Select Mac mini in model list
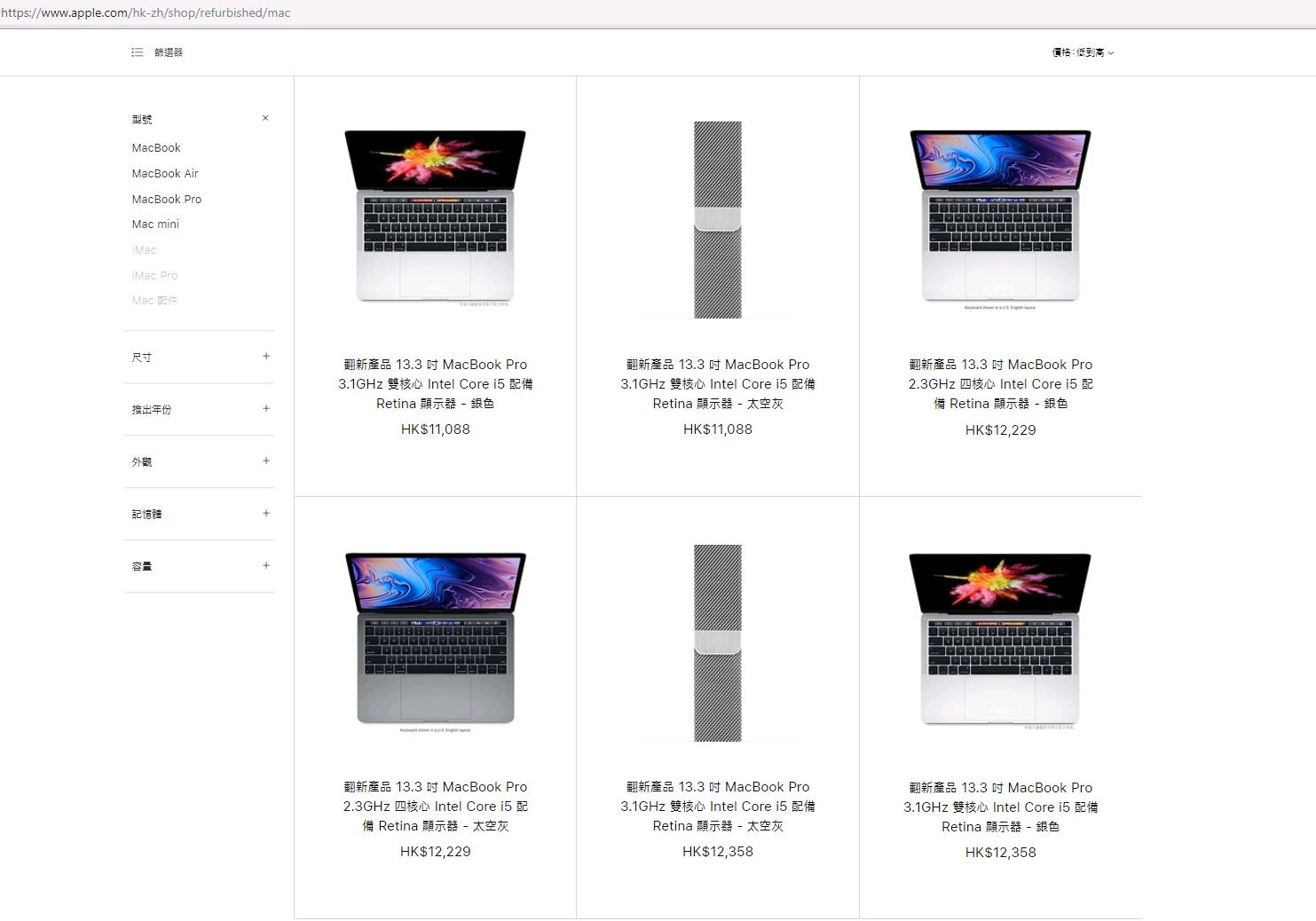The width and height of the screenshot is (1316, 921). click(155, 224)
